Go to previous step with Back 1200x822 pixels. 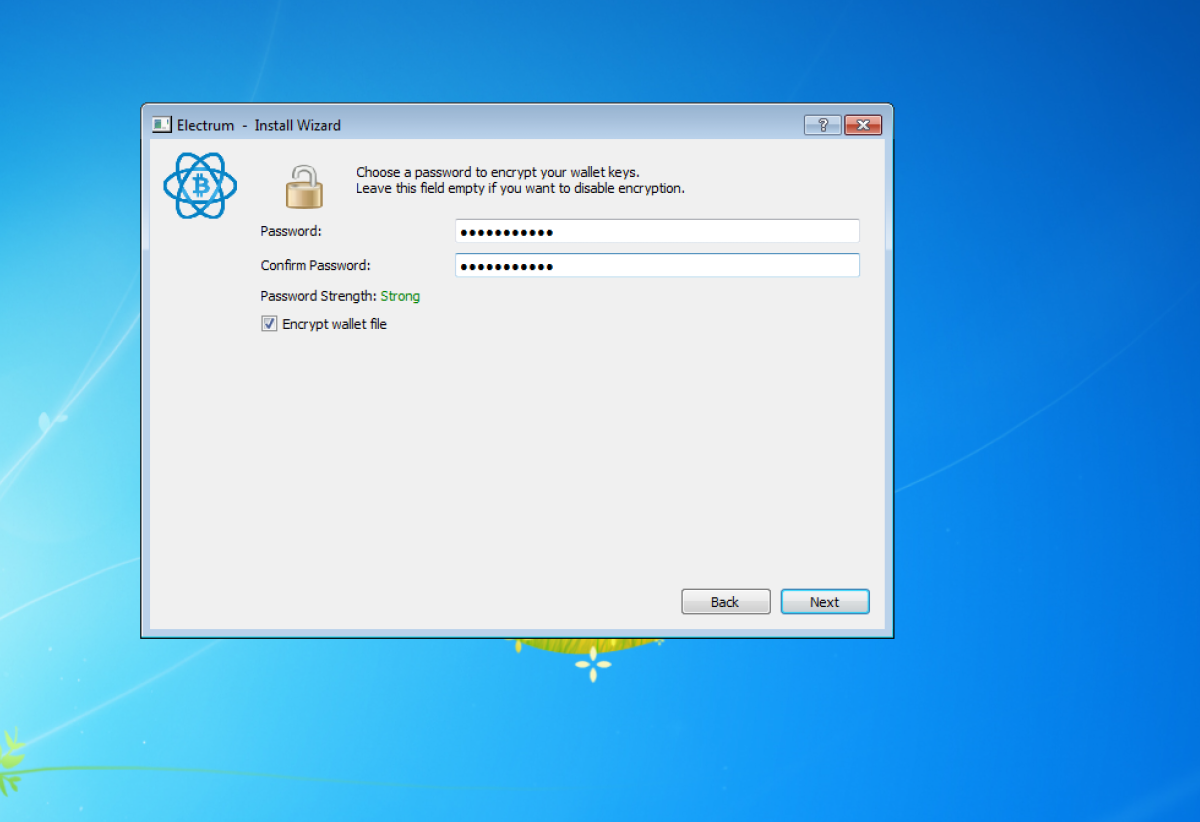click(x=725, y=602)
